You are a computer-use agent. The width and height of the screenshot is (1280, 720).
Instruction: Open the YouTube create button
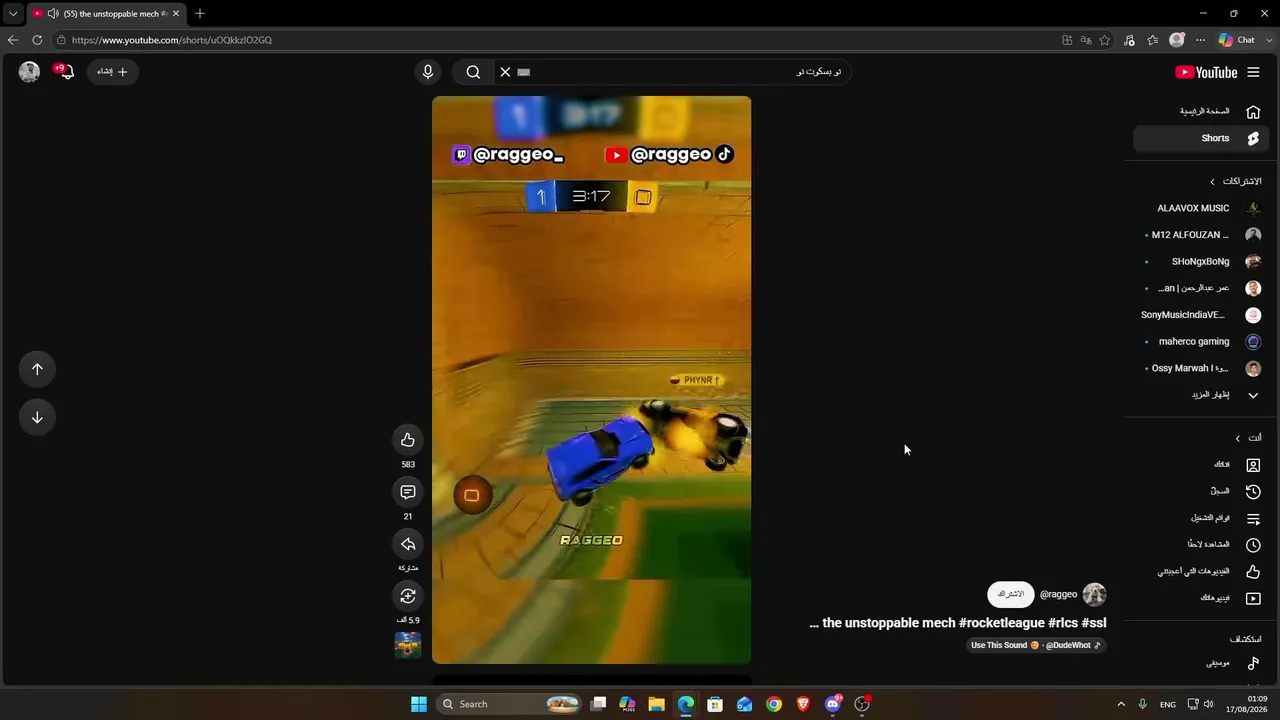[112, 72]
